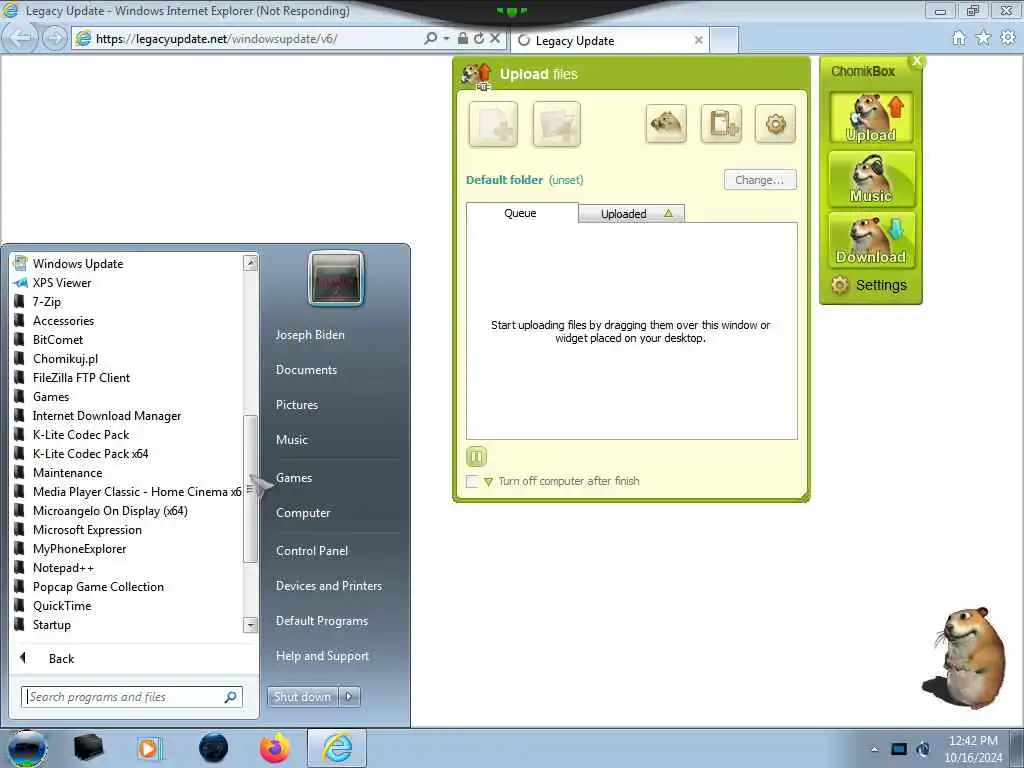
Task: Click the hamster desktop mascot
Action: [x=965, y=658]
